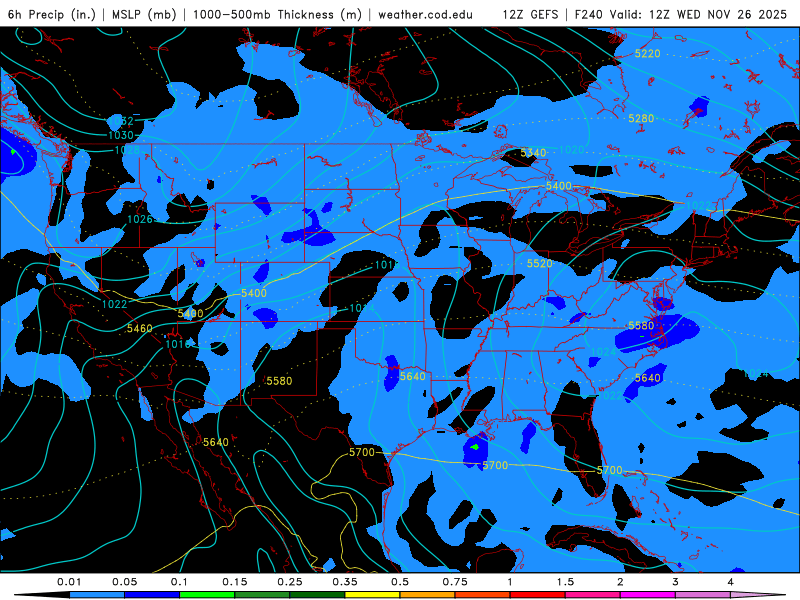The image size is (800, 600).
Task: Click the red legend color segment
Action: pos(538,595)
